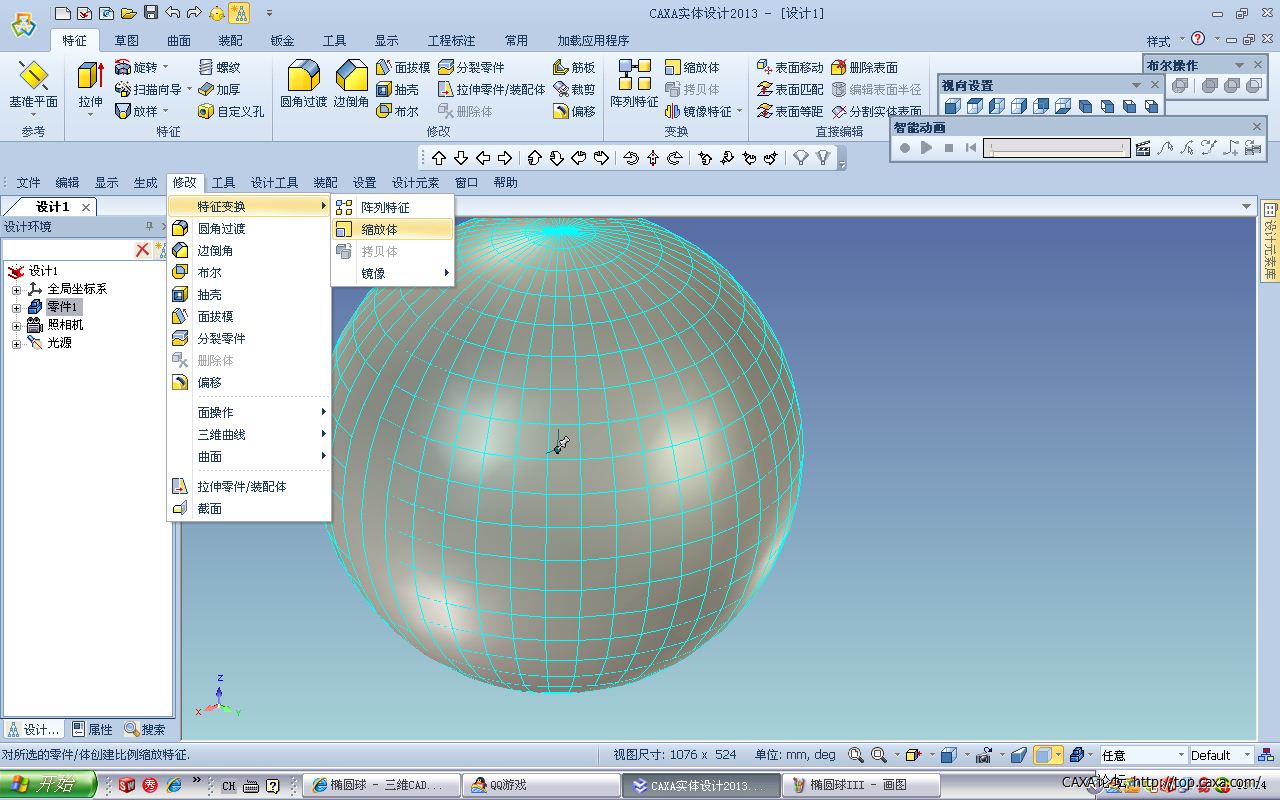Click the 布尔 boolean ribbon tool
The width and height of the screenshot is (1280, 800).
pyautogui.click(x=397, y=111)
